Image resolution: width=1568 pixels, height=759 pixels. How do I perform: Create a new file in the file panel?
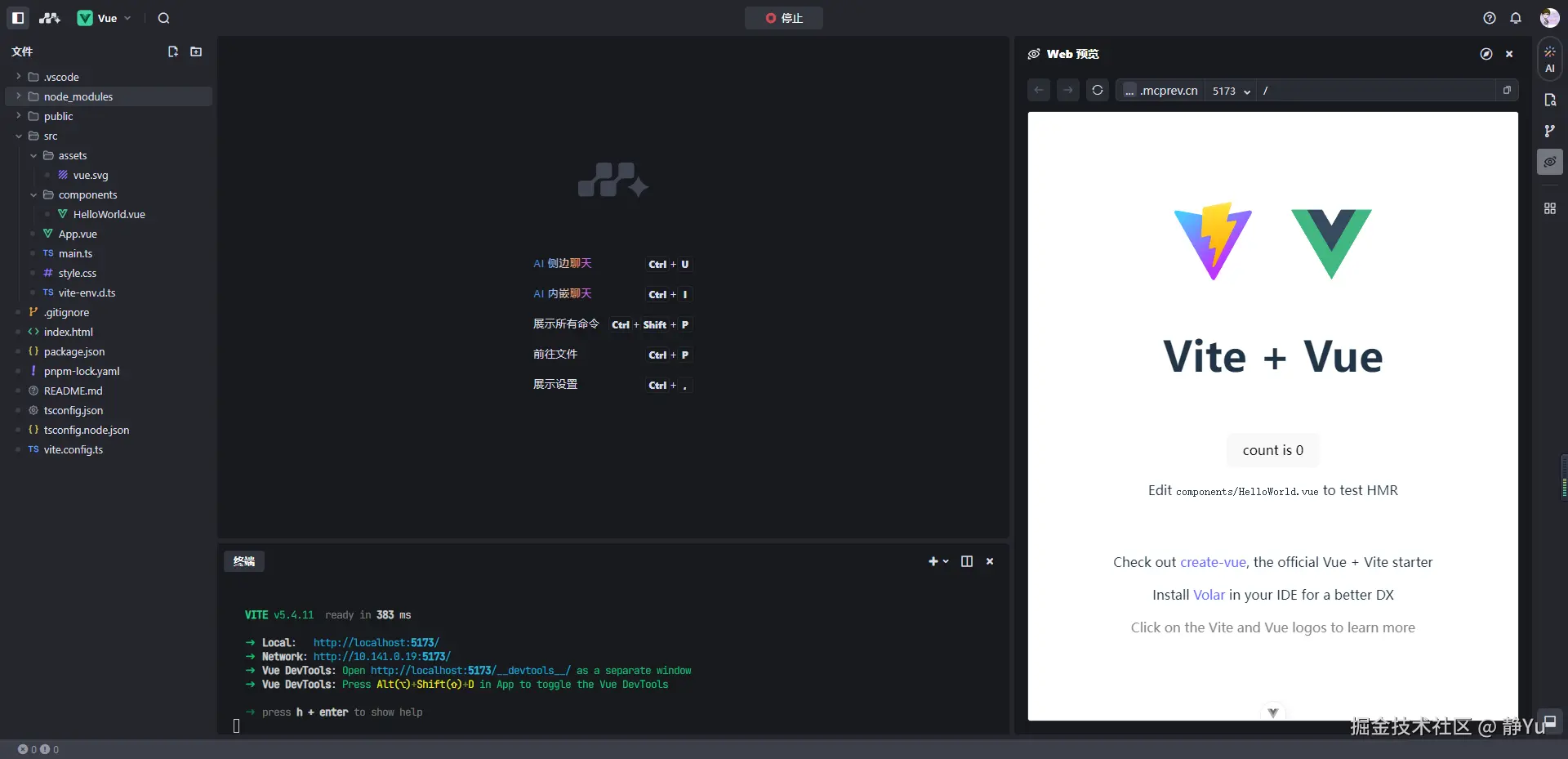[173, 51]
